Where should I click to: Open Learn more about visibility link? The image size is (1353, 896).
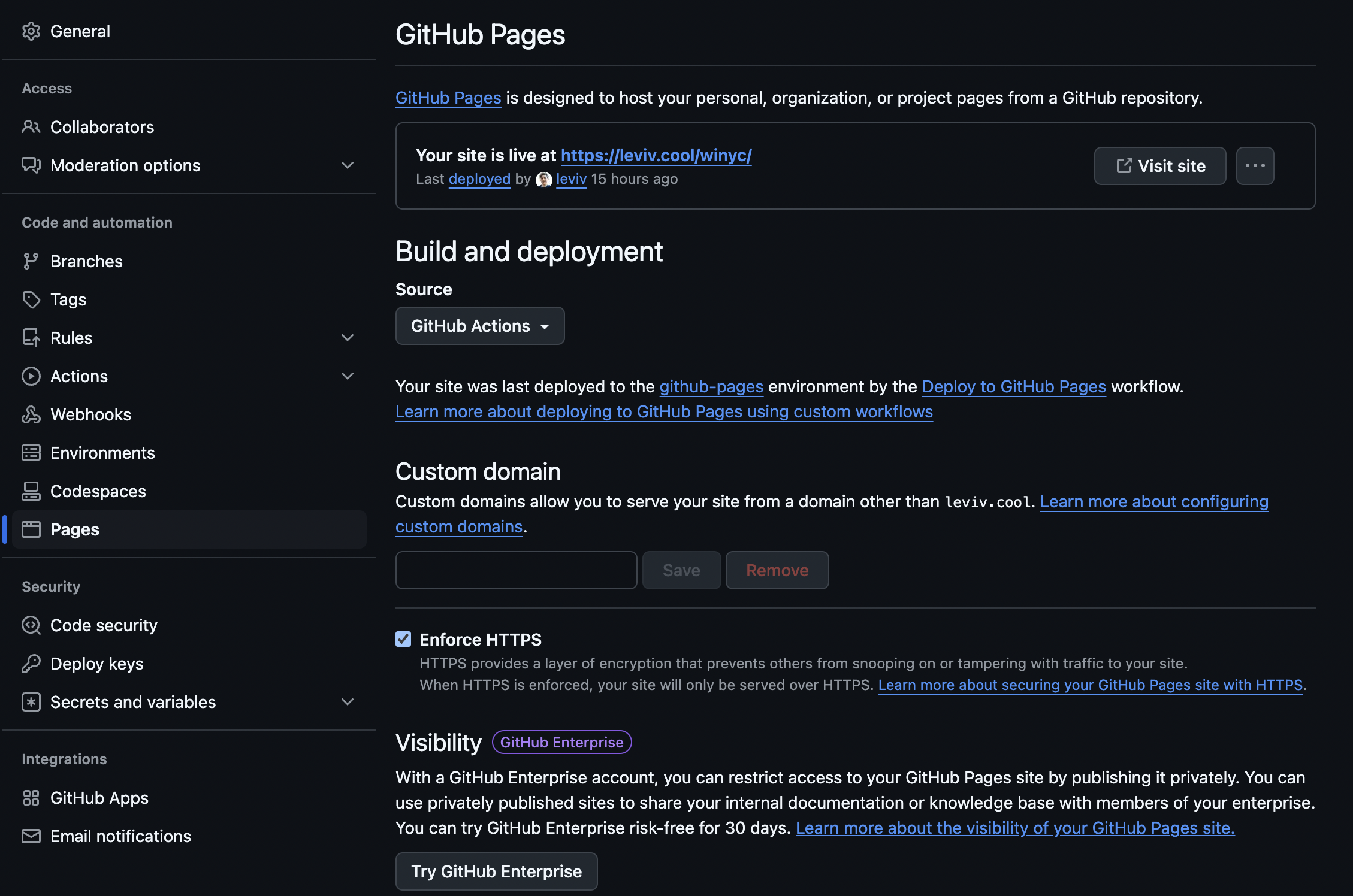point(1015,828)
